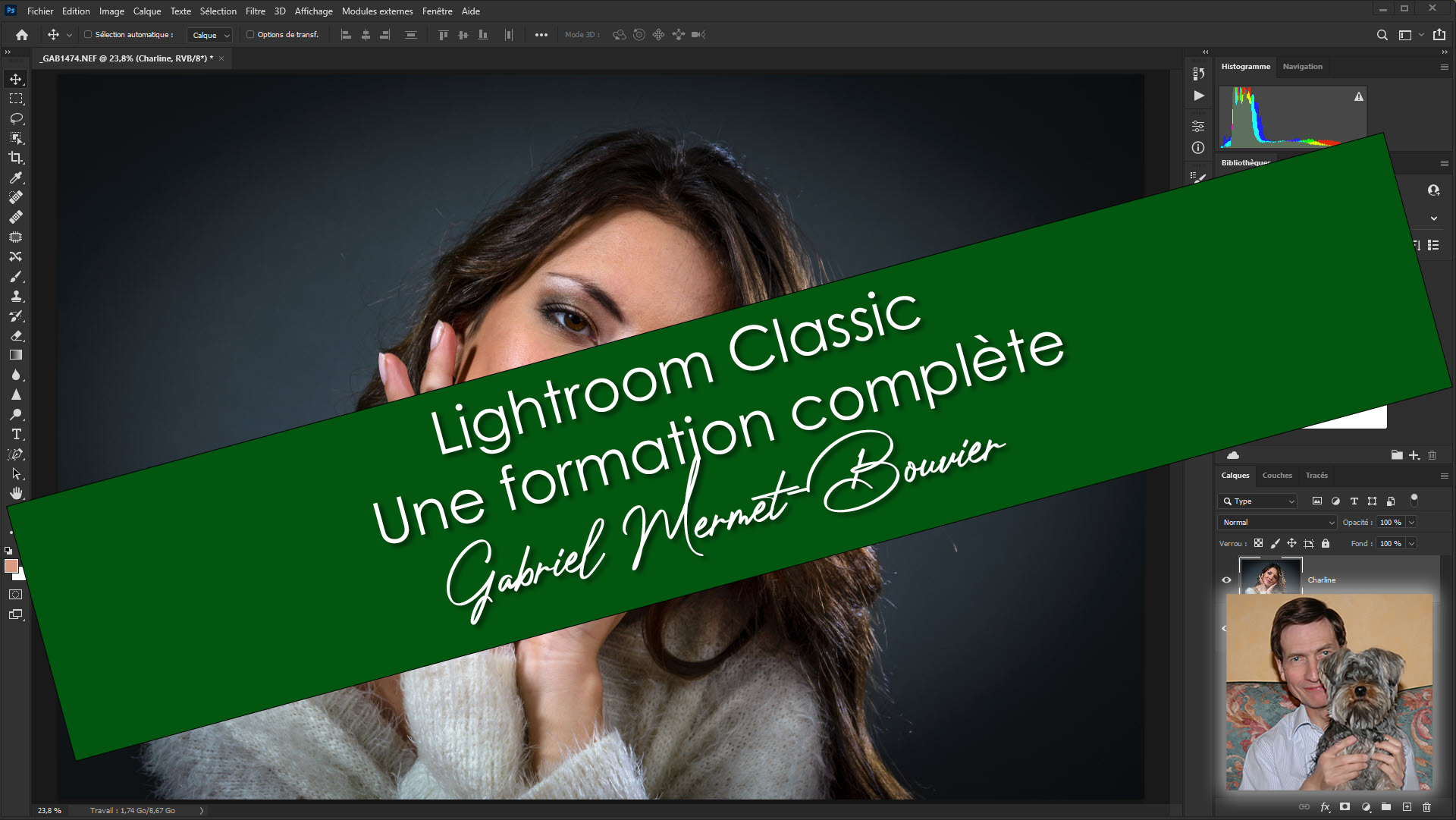
Task: Select the Eyedropper tool
Action: [x=15, y=178]
